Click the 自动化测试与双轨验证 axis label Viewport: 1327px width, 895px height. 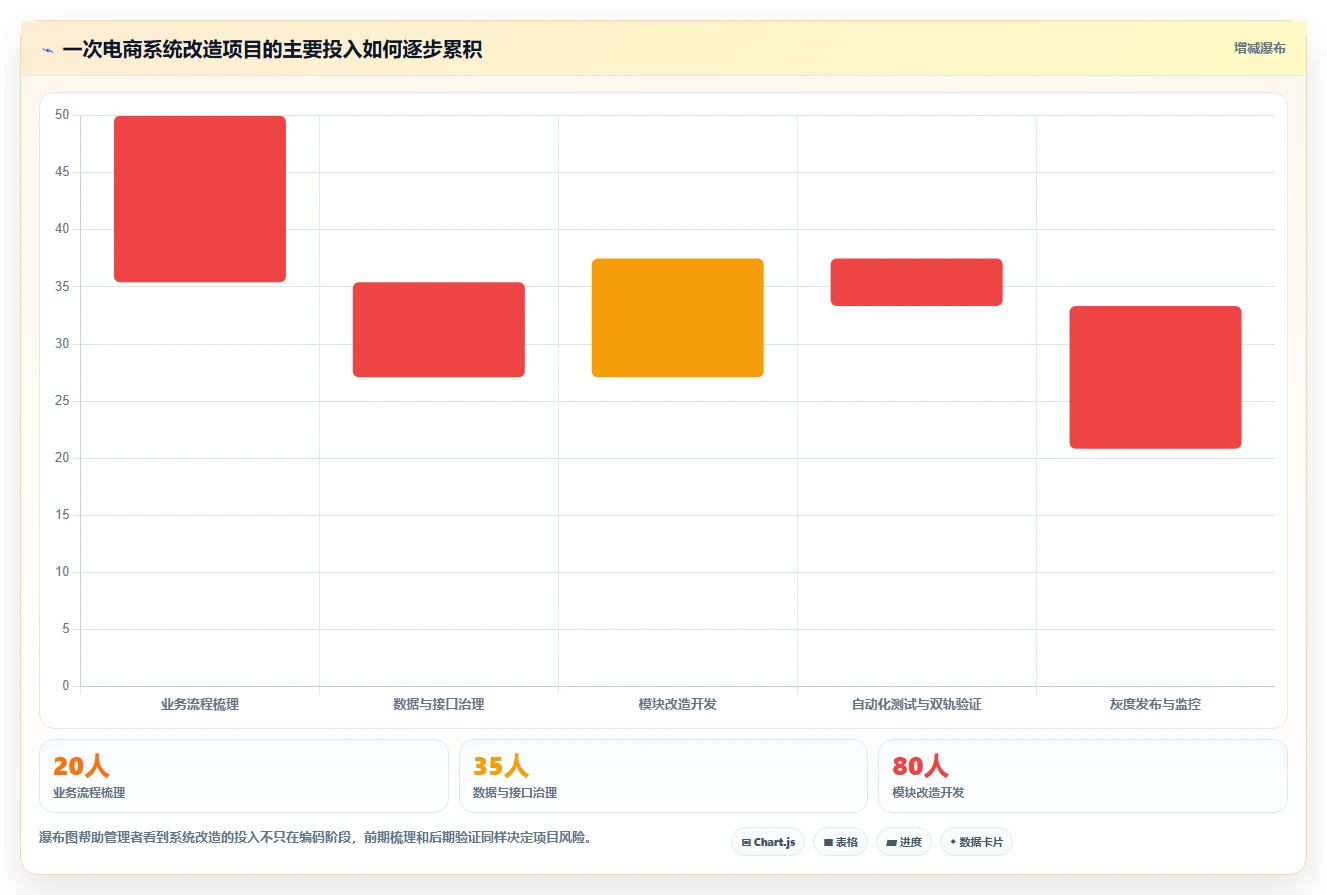917,704
